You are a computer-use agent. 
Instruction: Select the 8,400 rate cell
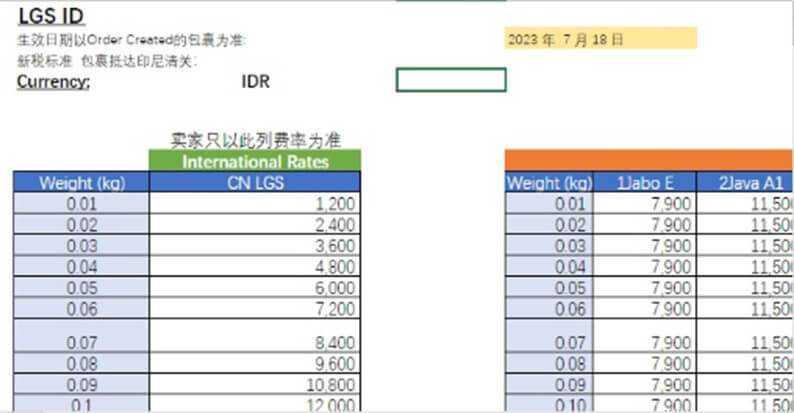tap(255, 342)
